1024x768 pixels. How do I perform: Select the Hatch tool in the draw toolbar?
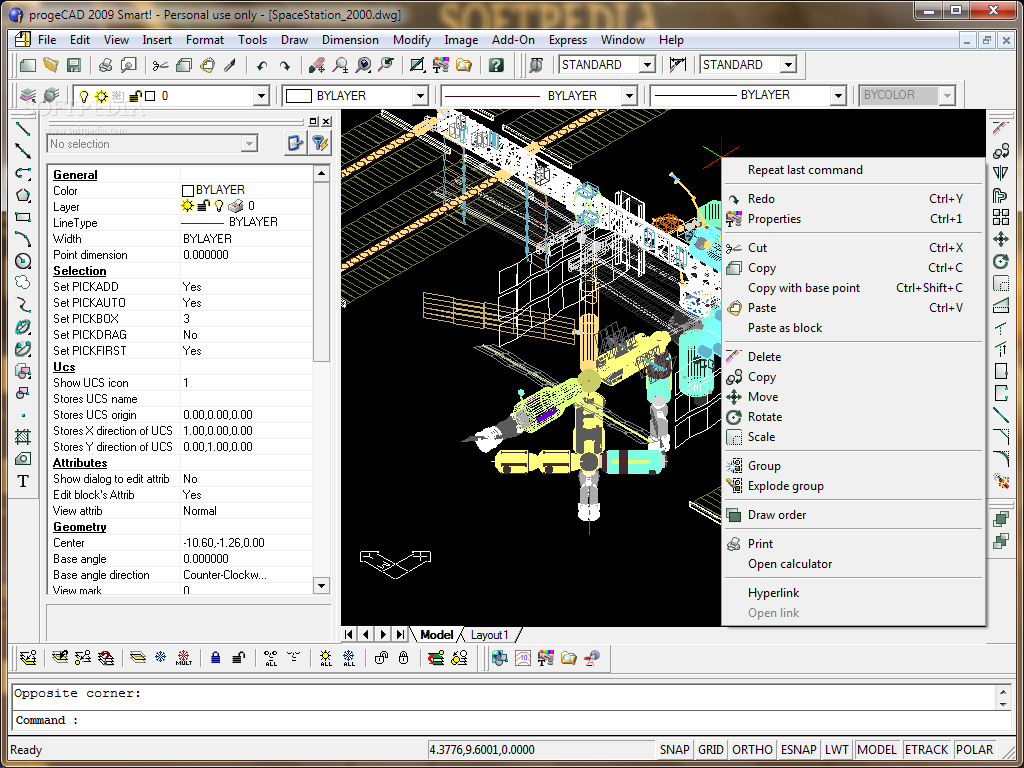[23, 436]
